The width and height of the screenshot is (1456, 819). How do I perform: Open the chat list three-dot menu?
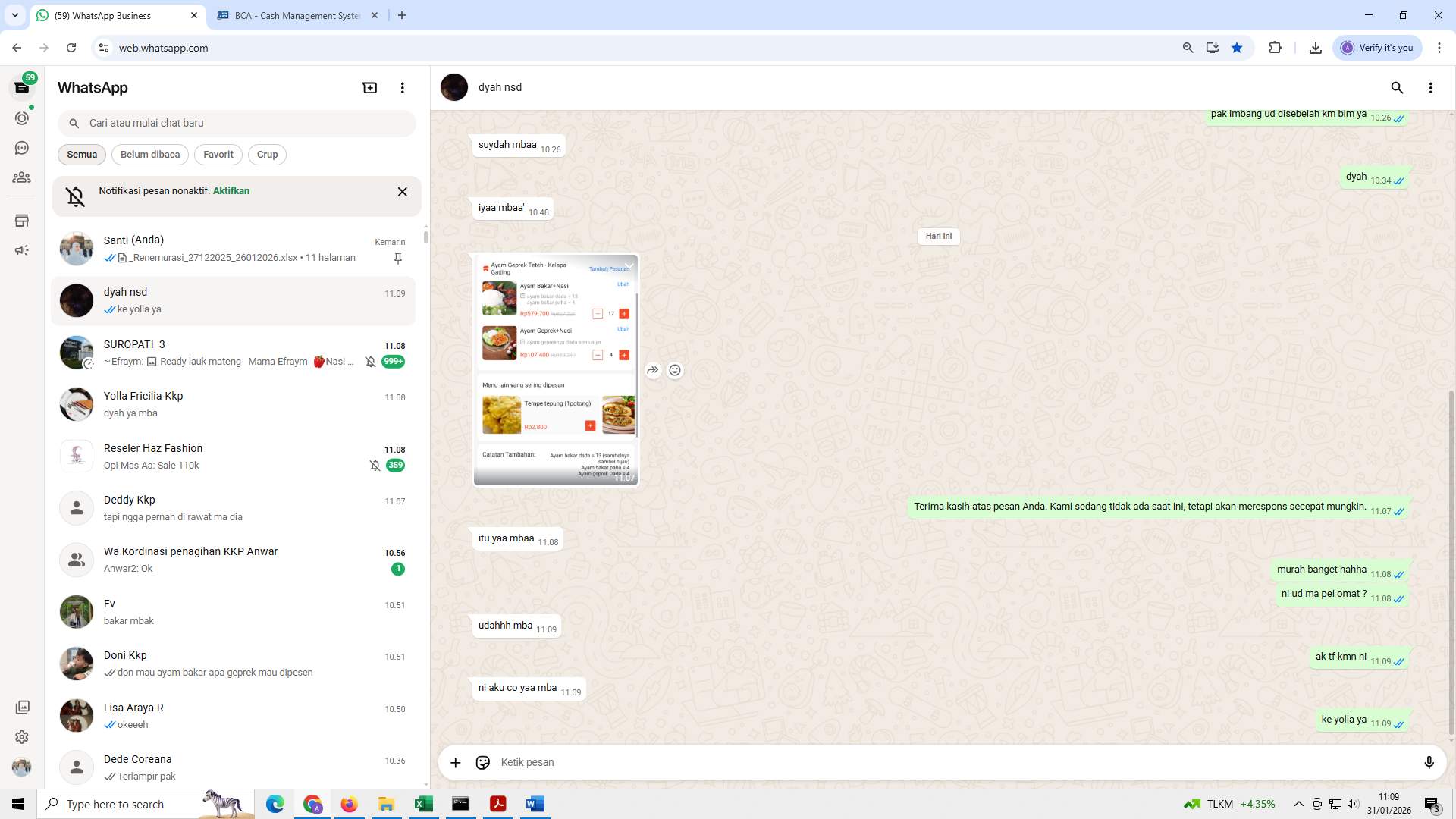pyautogui.click(x=403, y=87)
